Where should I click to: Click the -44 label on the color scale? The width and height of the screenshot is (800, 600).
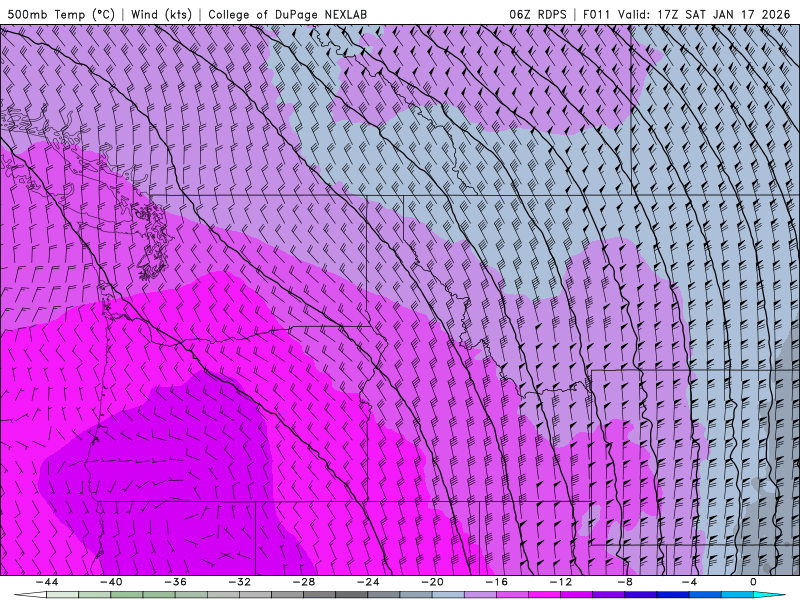pyautogui.click(x=47, y=582)
